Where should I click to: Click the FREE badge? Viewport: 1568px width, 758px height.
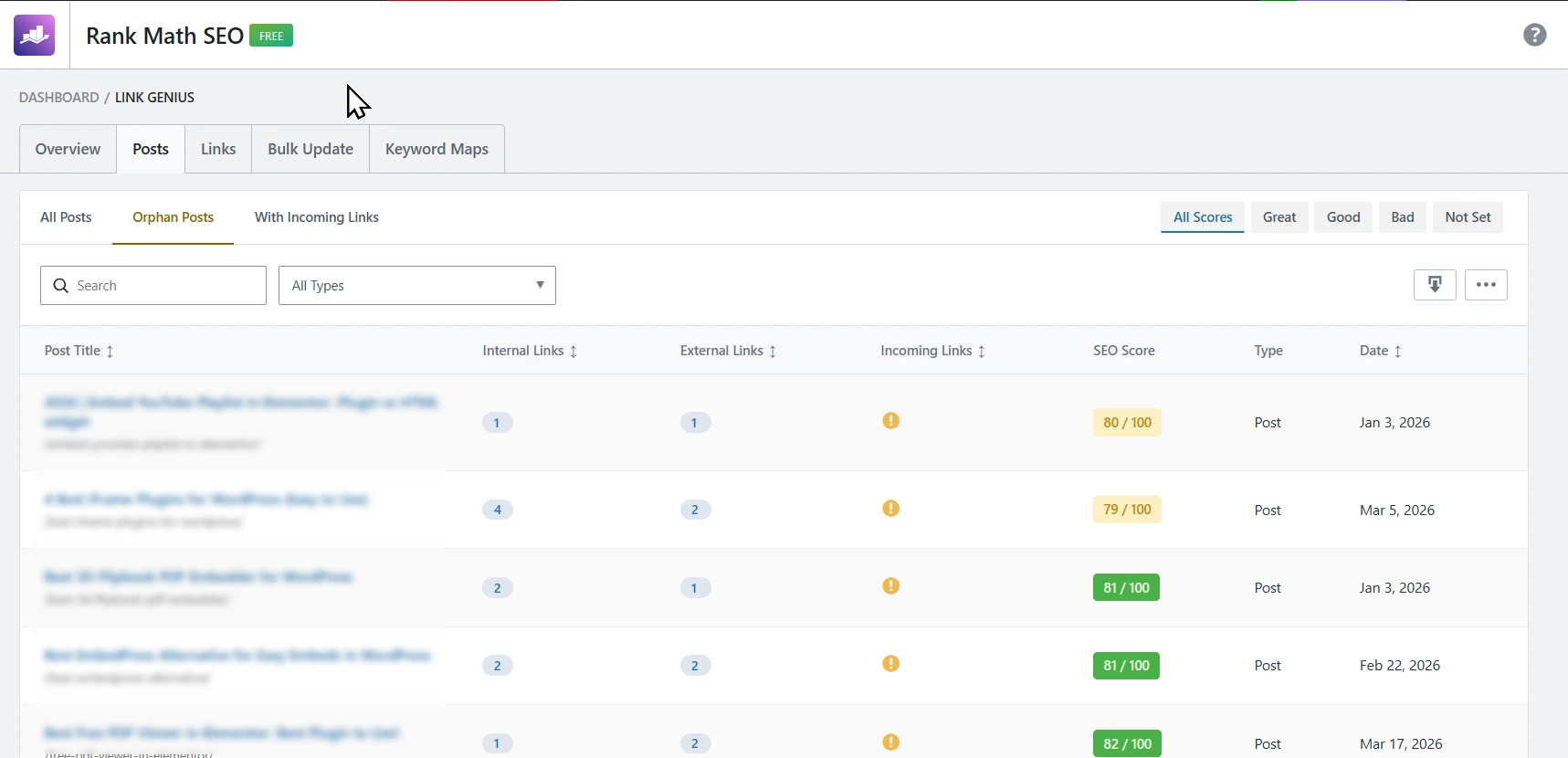point(271,36)
